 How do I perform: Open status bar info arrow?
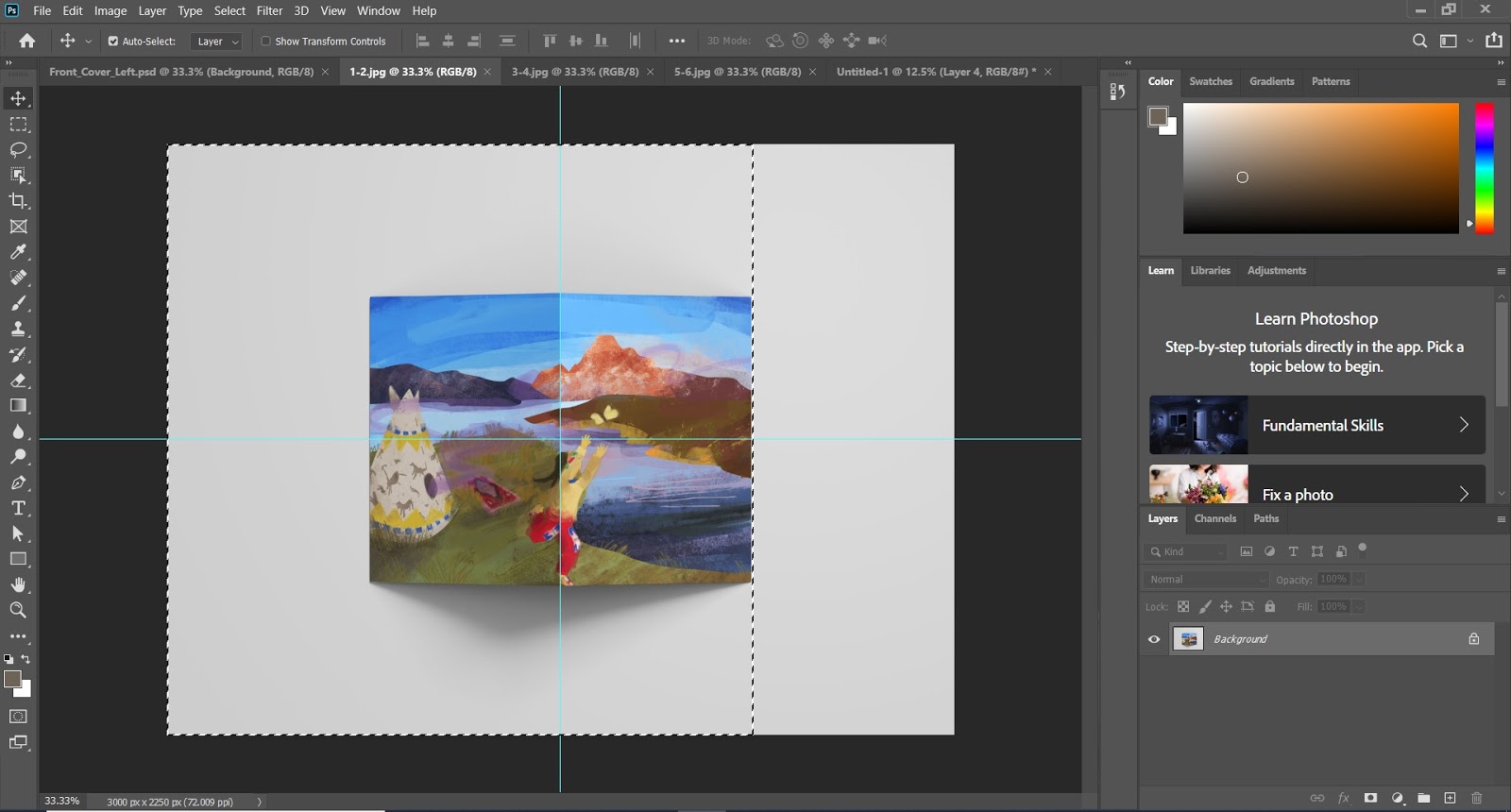coord(260,802)
